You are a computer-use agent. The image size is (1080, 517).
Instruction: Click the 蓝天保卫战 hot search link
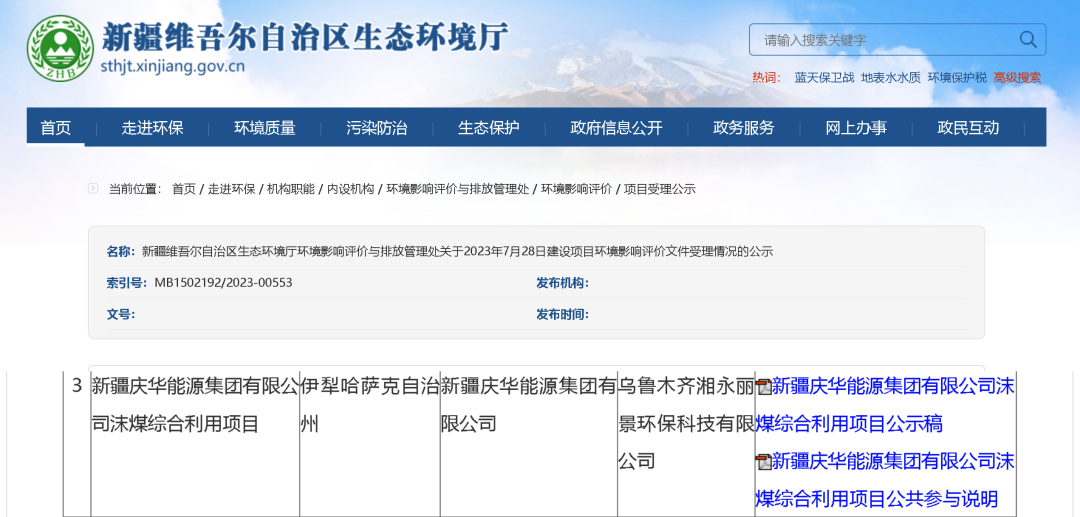click(824, 78)
